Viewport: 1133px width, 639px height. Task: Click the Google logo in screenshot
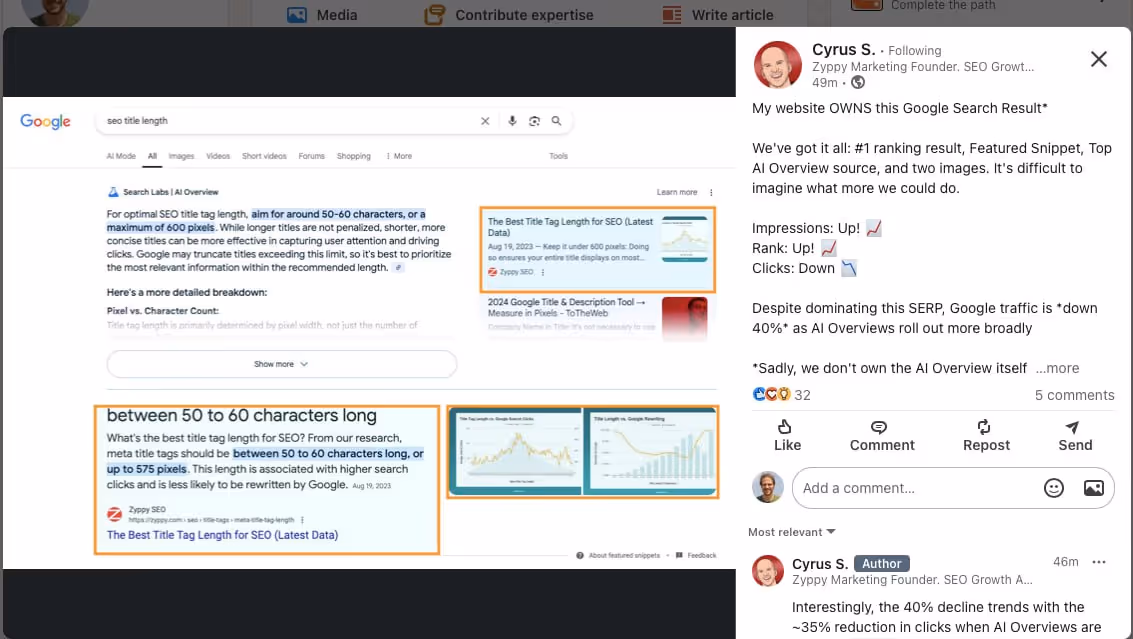click(46, 121)
